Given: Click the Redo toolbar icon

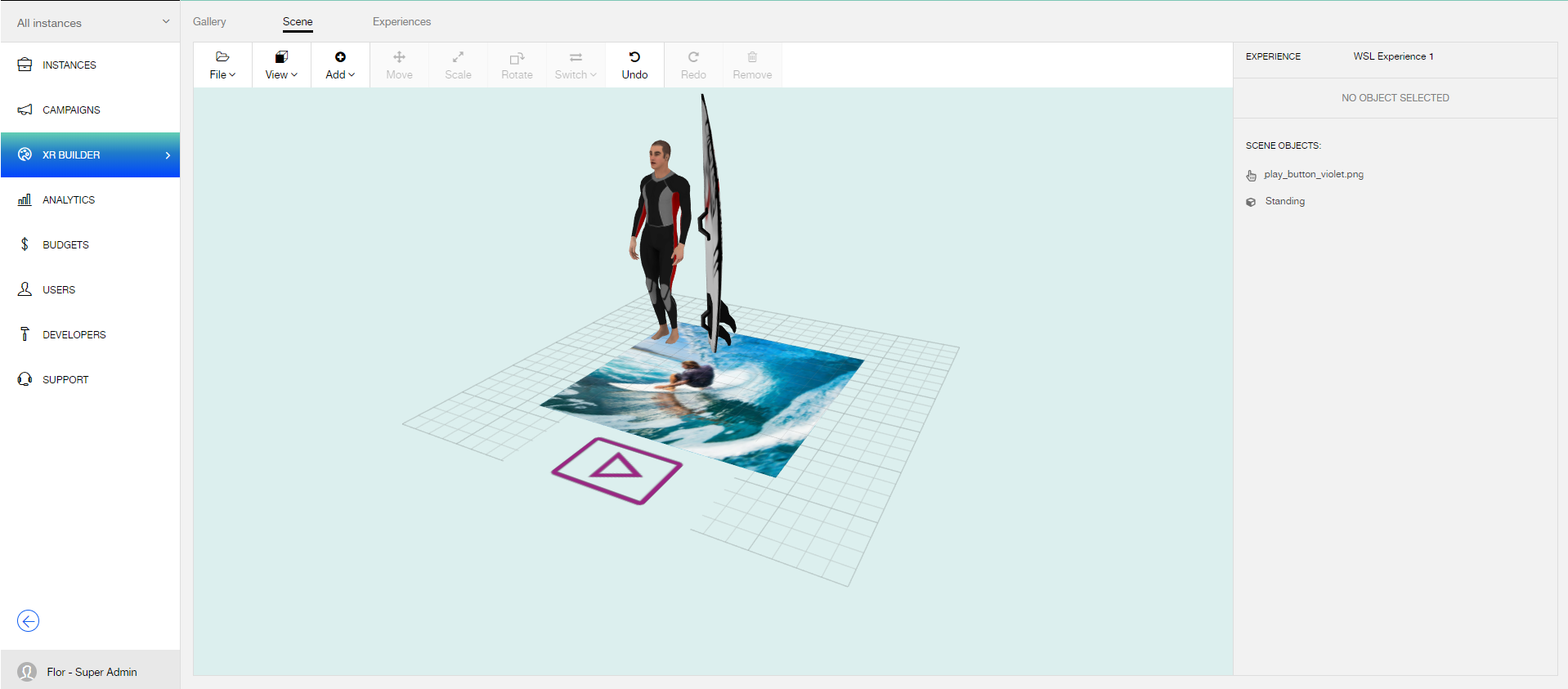Looking at the screenshot, I should [693, 57].
